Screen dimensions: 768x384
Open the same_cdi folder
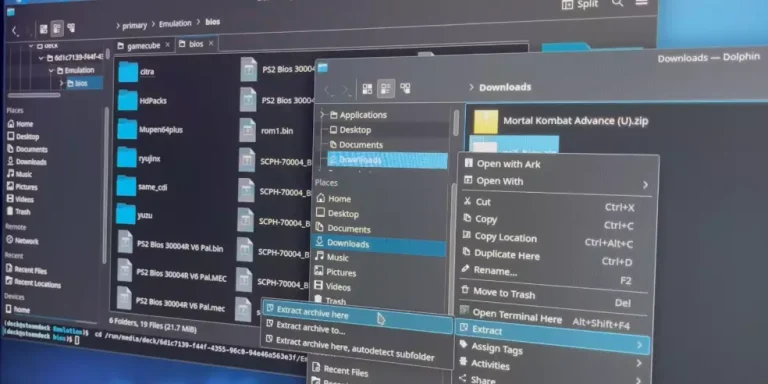[142, 187]
